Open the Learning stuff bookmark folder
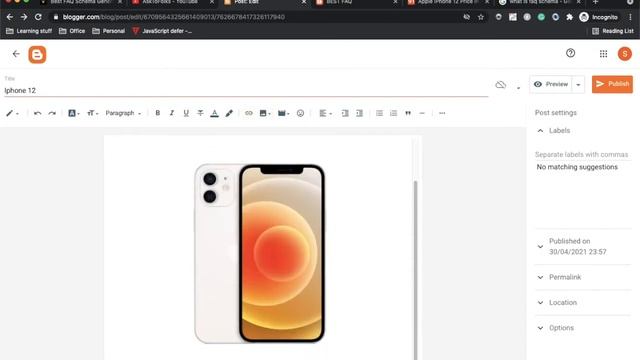The width and height of the screenshot is (640, 360). click(x=29, y=31)
